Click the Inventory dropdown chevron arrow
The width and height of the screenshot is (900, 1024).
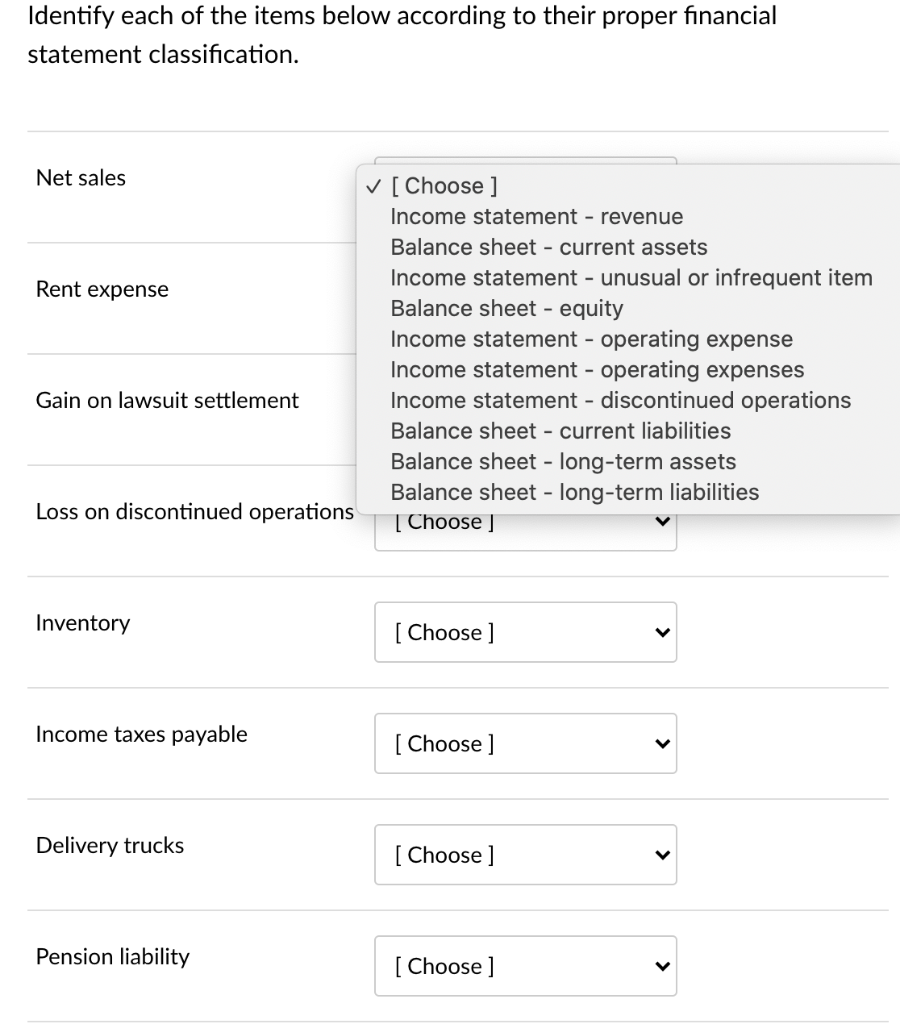tap(659, 632)
